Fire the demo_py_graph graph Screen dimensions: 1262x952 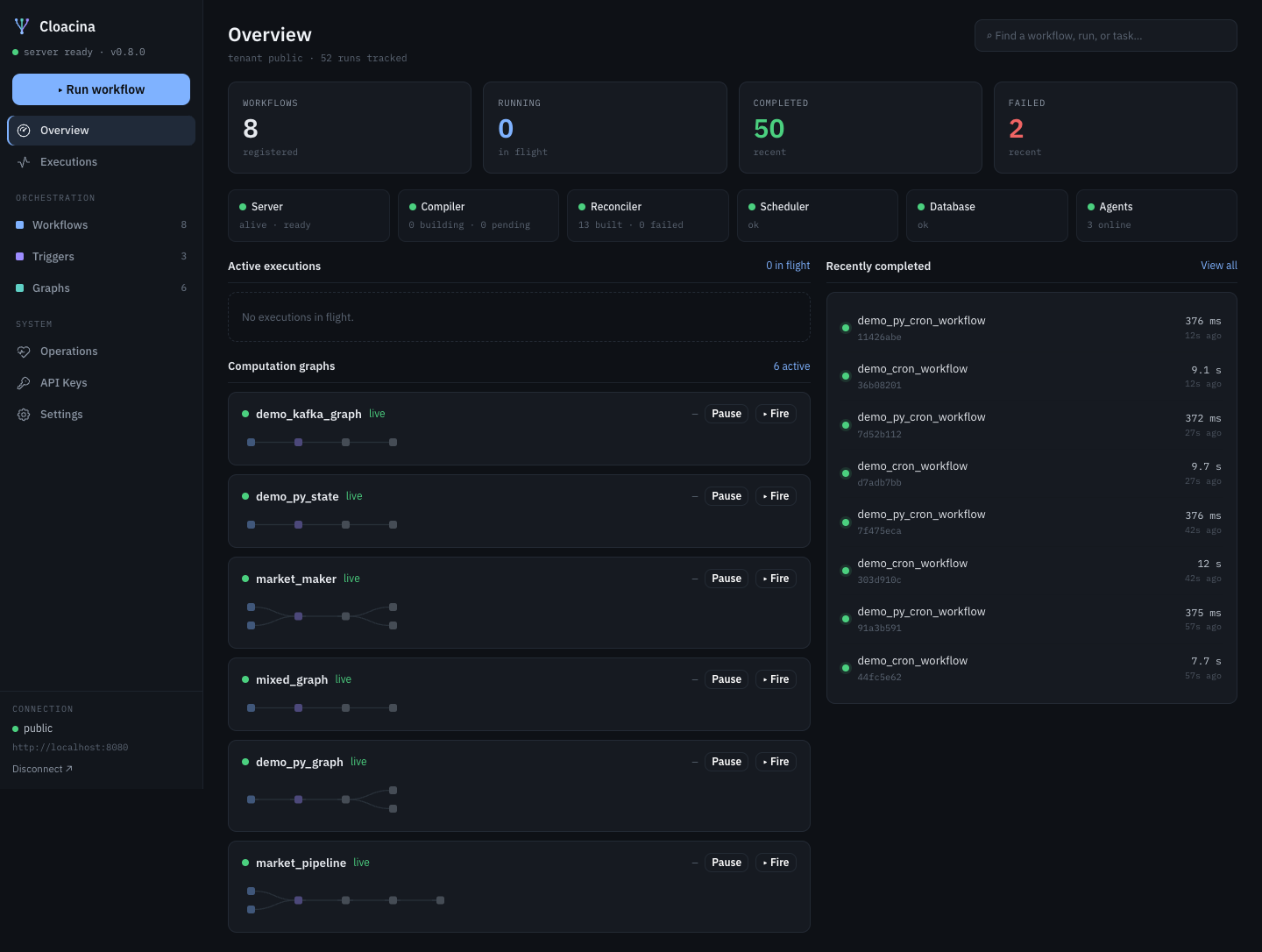tap(776, 762)
